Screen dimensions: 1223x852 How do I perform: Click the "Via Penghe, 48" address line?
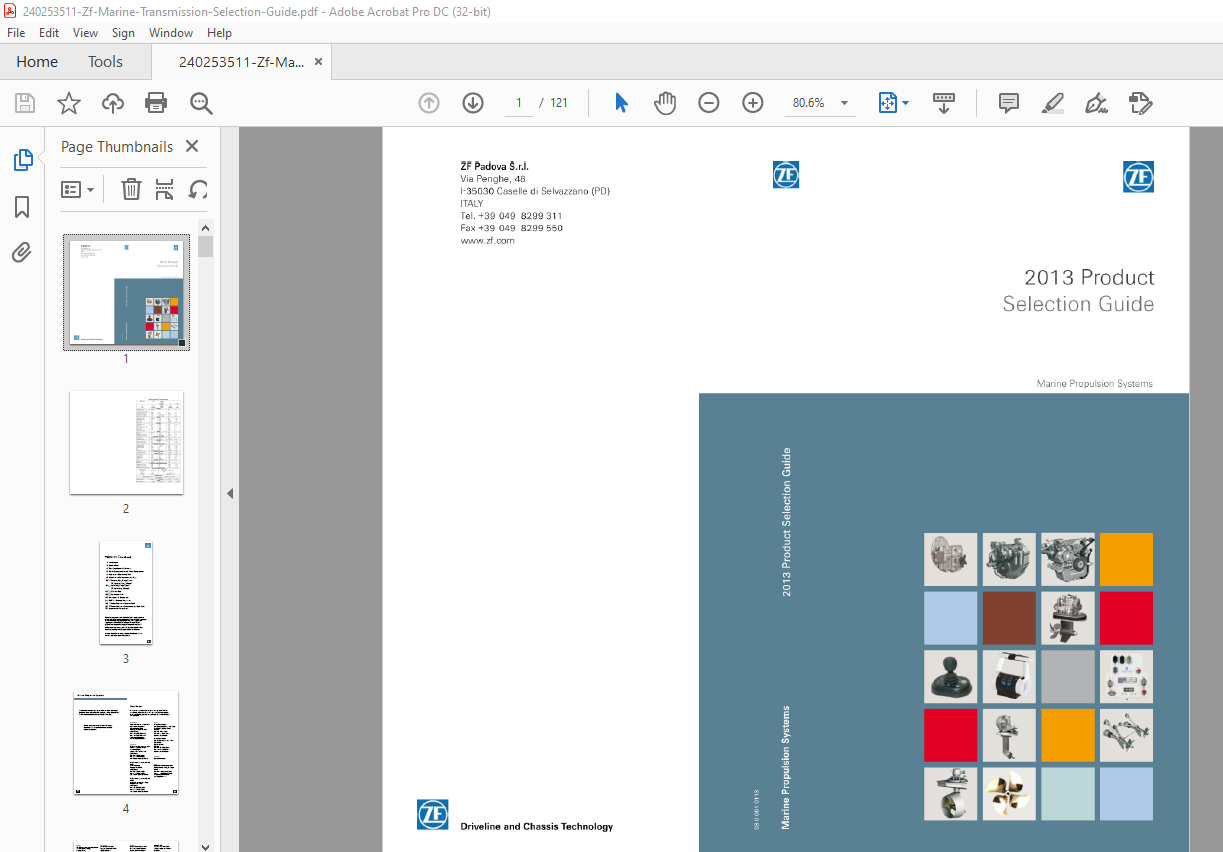point(493,179)
